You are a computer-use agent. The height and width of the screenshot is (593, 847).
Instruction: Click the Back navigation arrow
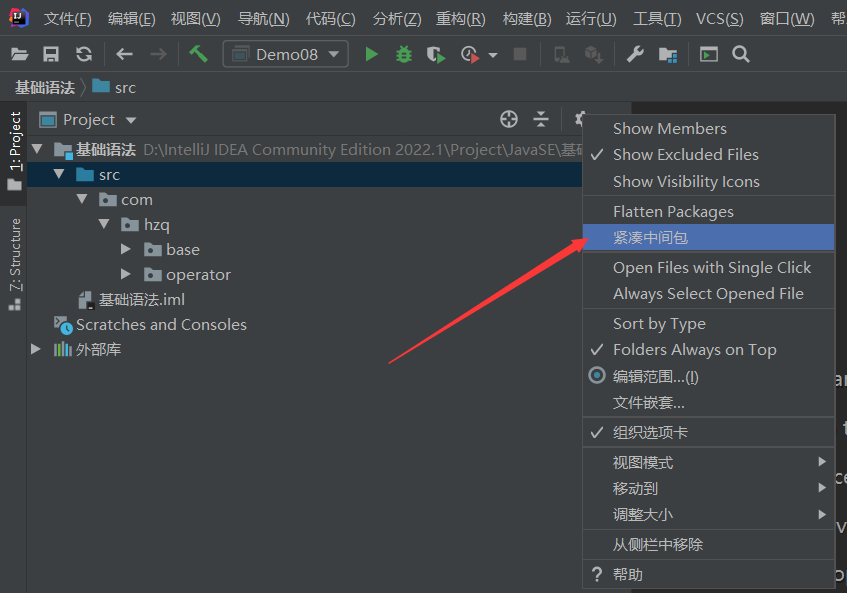[124, 55]
